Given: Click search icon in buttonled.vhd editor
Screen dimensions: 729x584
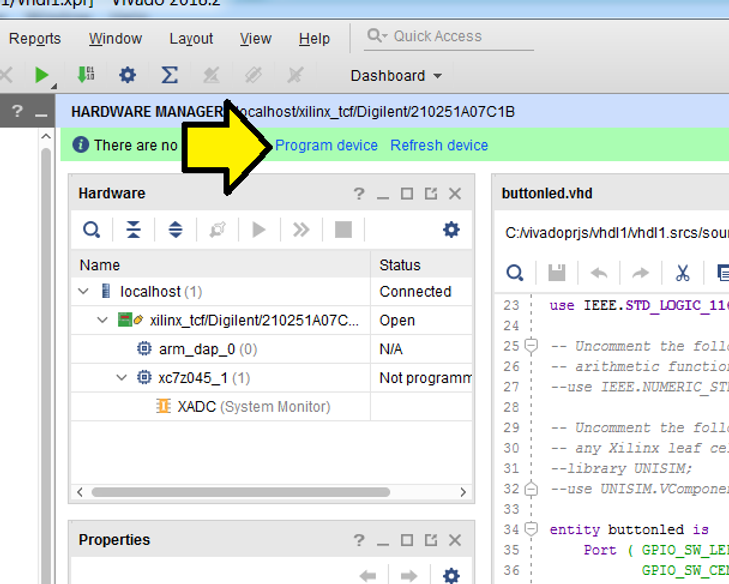Looking at the screenshot, I should pyautogui.click(x=515, y=273).
